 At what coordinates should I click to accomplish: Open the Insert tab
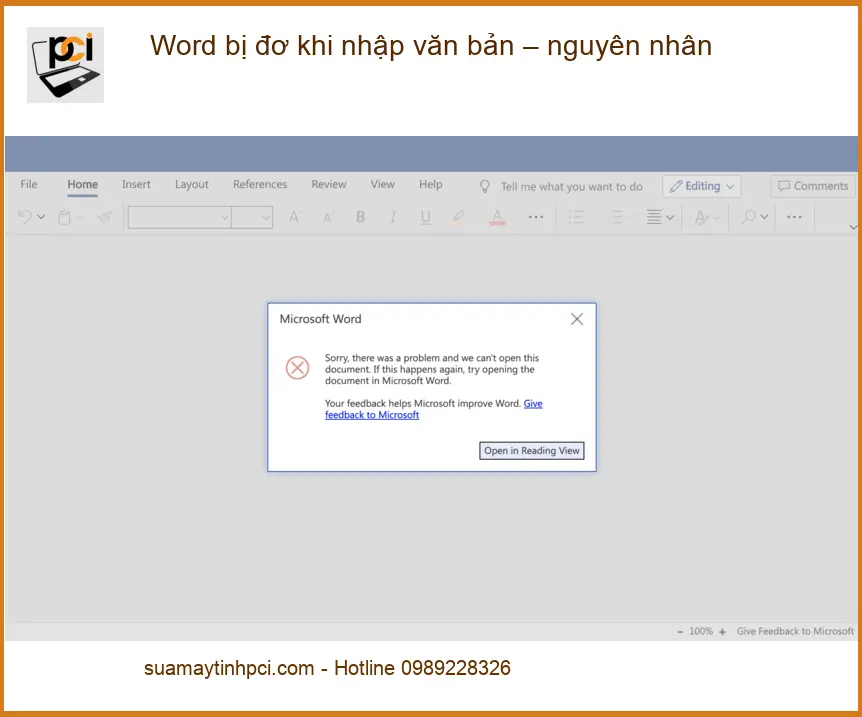(x=136, y=184)
